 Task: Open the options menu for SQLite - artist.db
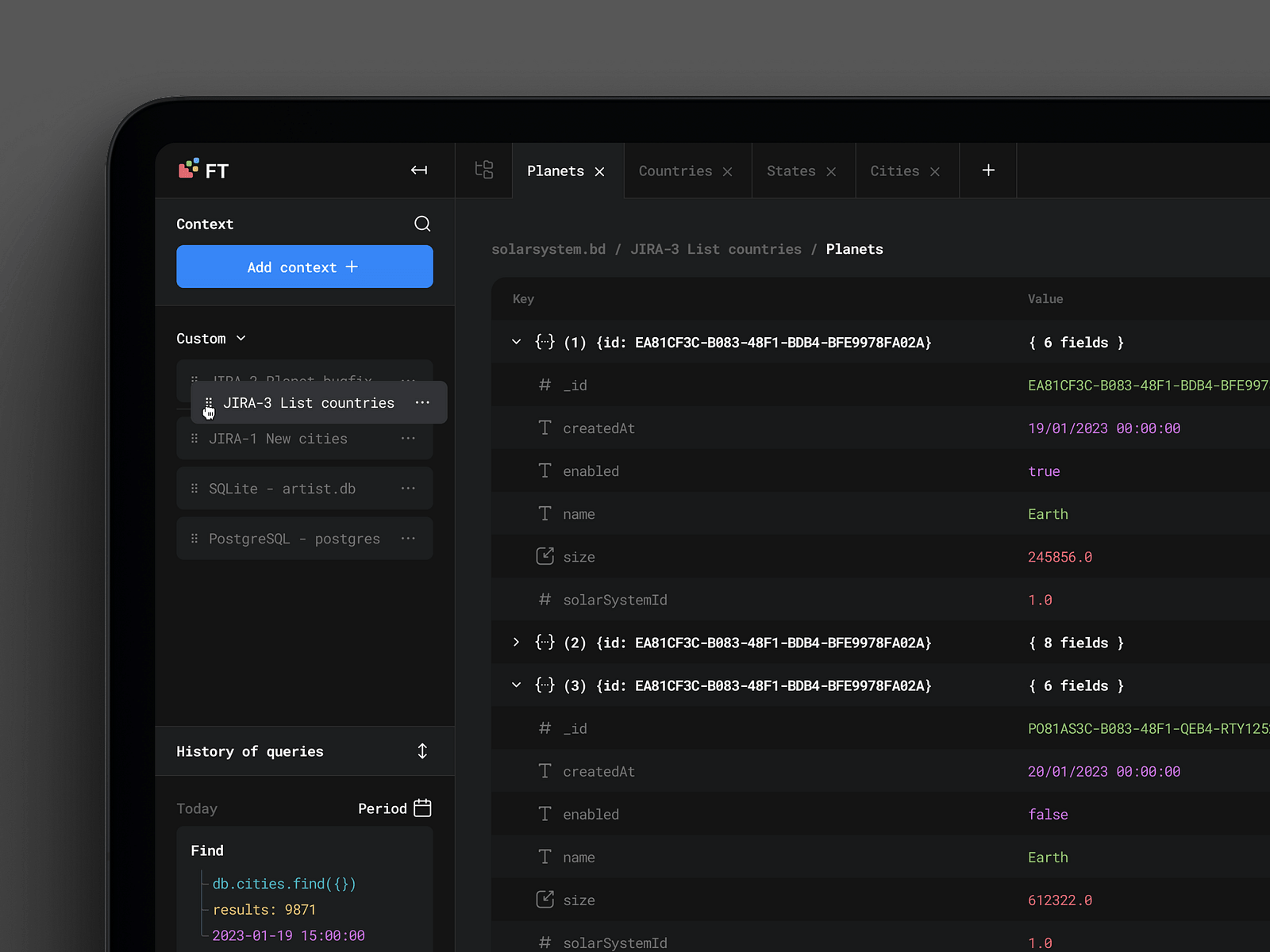coord(408,488)
